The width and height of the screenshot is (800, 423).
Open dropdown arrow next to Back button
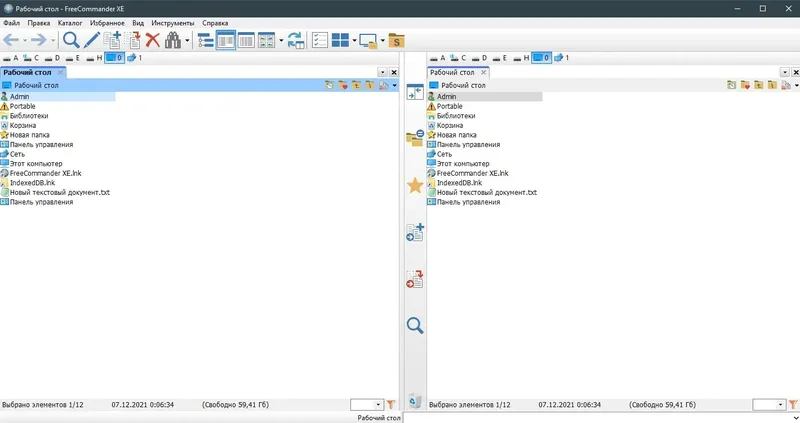pyautogui.click(x=24, y=40)
